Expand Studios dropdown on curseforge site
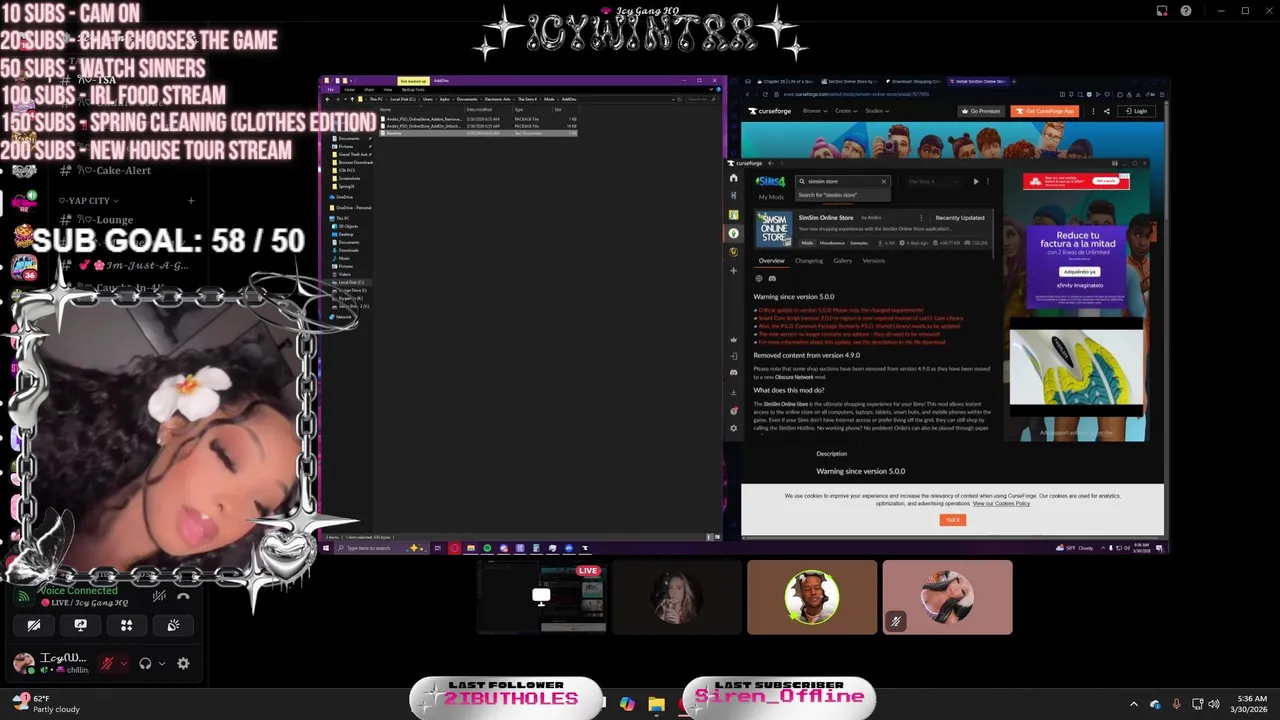This screenshot has height=720, width=1280. coord(877,111)
